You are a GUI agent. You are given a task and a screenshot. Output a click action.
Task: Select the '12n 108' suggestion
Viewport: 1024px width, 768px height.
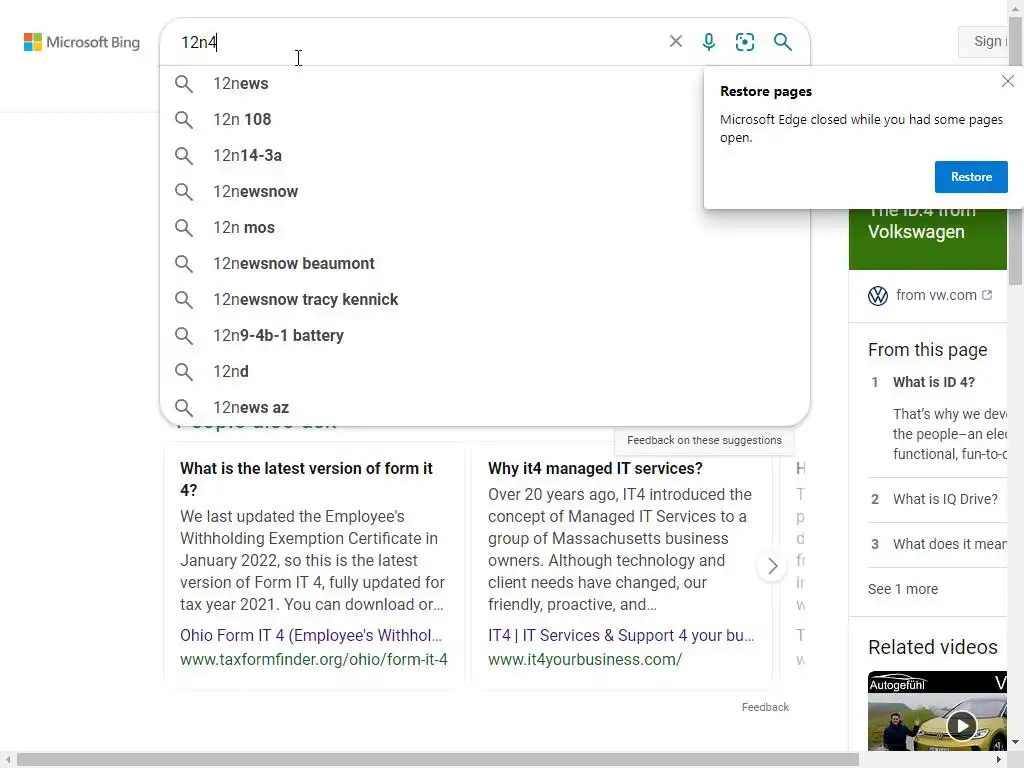pos(485,120)
